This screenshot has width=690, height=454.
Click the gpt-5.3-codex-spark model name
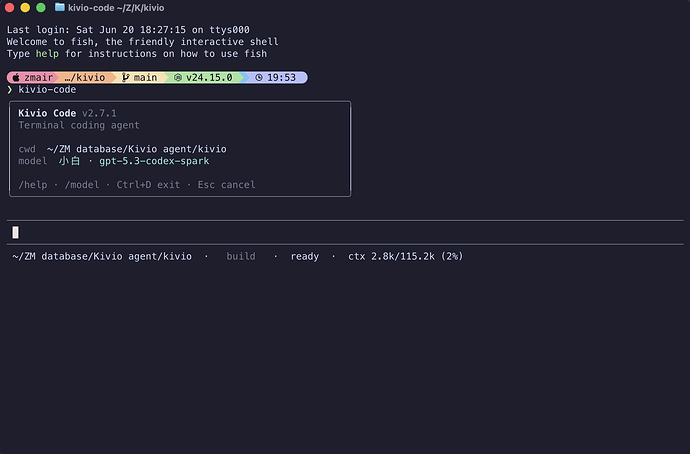coord(154,161)
